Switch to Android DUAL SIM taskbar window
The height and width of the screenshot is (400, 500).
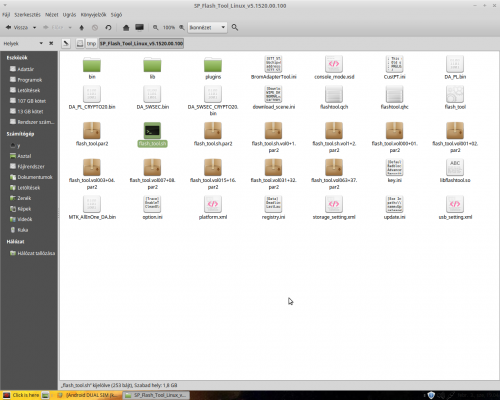tap(87, 395)
